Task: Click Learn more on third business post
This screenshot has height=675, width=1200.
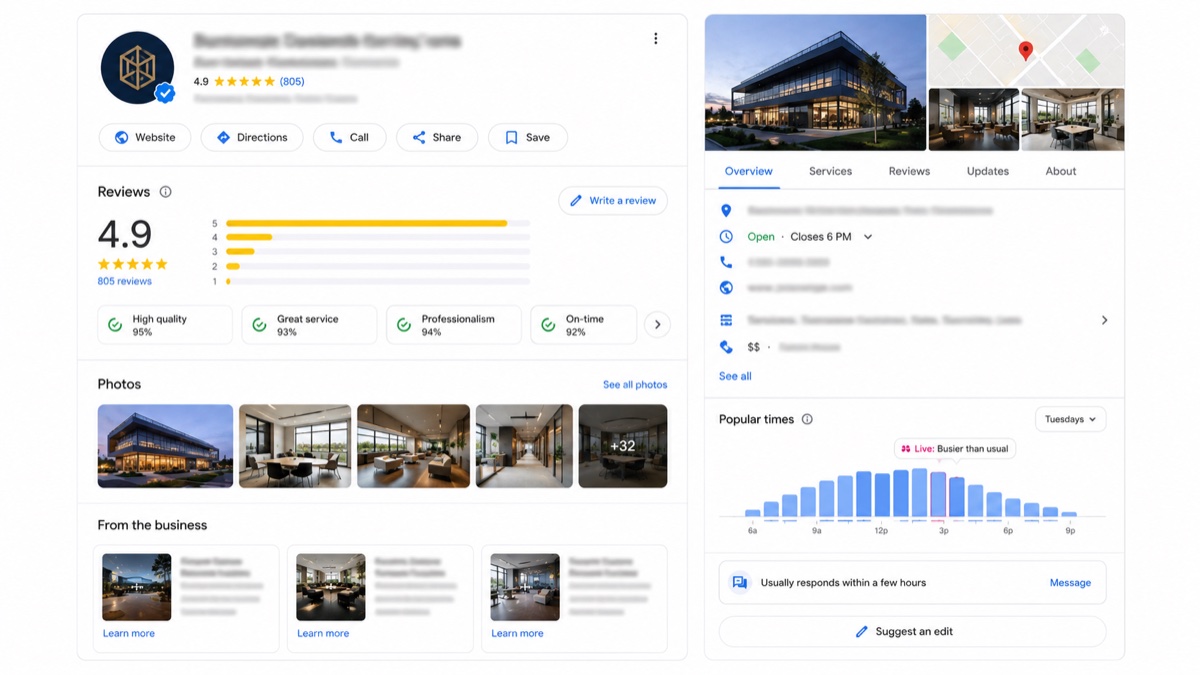Action: point(517,633)
